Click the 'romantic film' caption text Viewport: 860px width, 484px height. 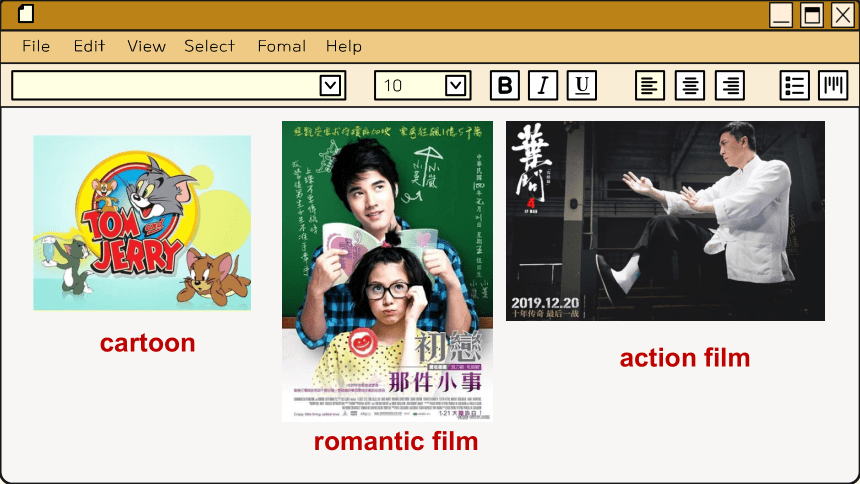[x=396, y=441]
